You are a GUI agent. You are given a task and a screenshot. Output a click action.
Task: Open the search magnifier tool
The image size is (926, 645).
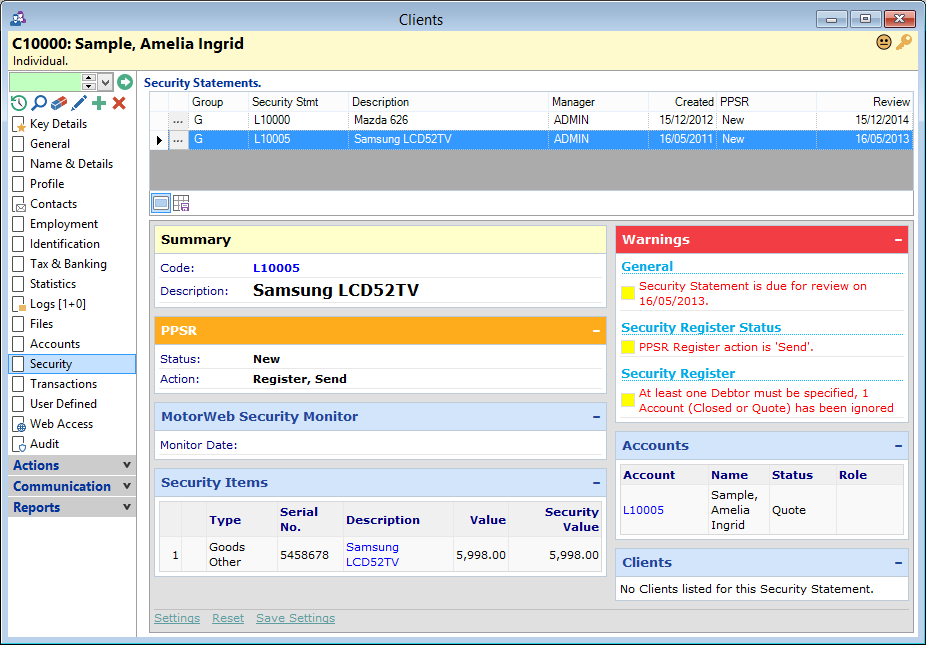tap(39, 103)
